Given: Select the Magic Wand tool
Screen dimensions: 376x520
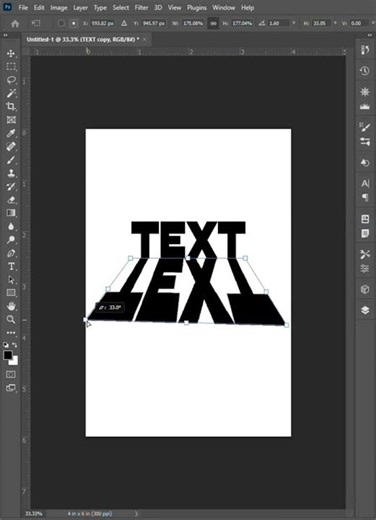Looking at the screenshot, I should (x=11, y=93).
